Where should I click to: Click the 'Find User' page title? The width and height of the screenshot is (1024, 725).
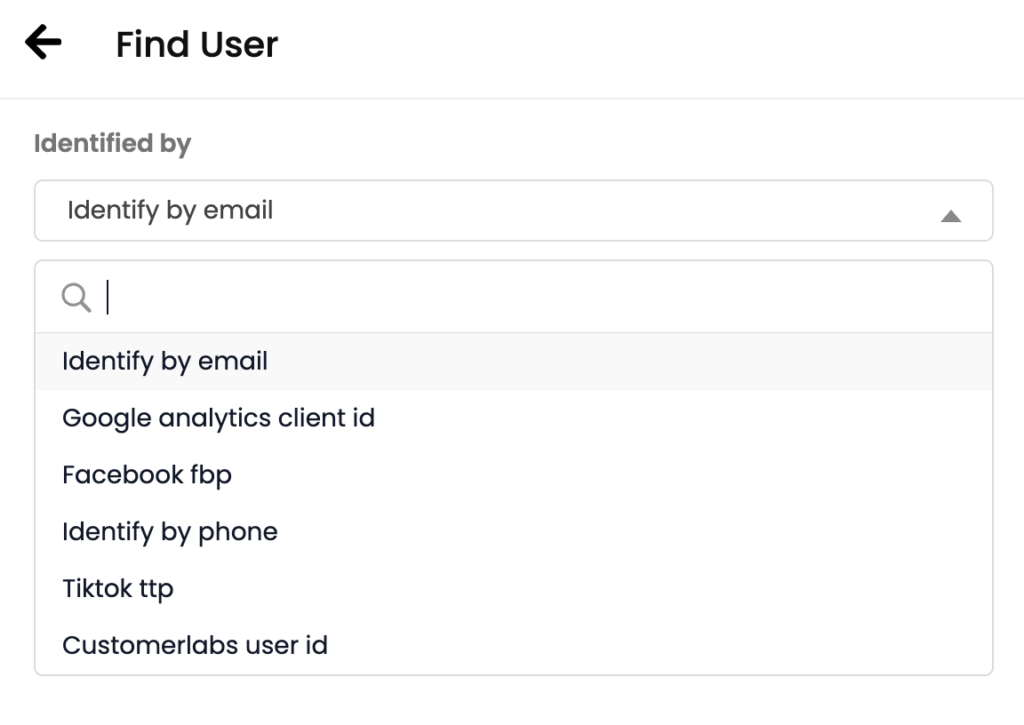coord(197,44)
